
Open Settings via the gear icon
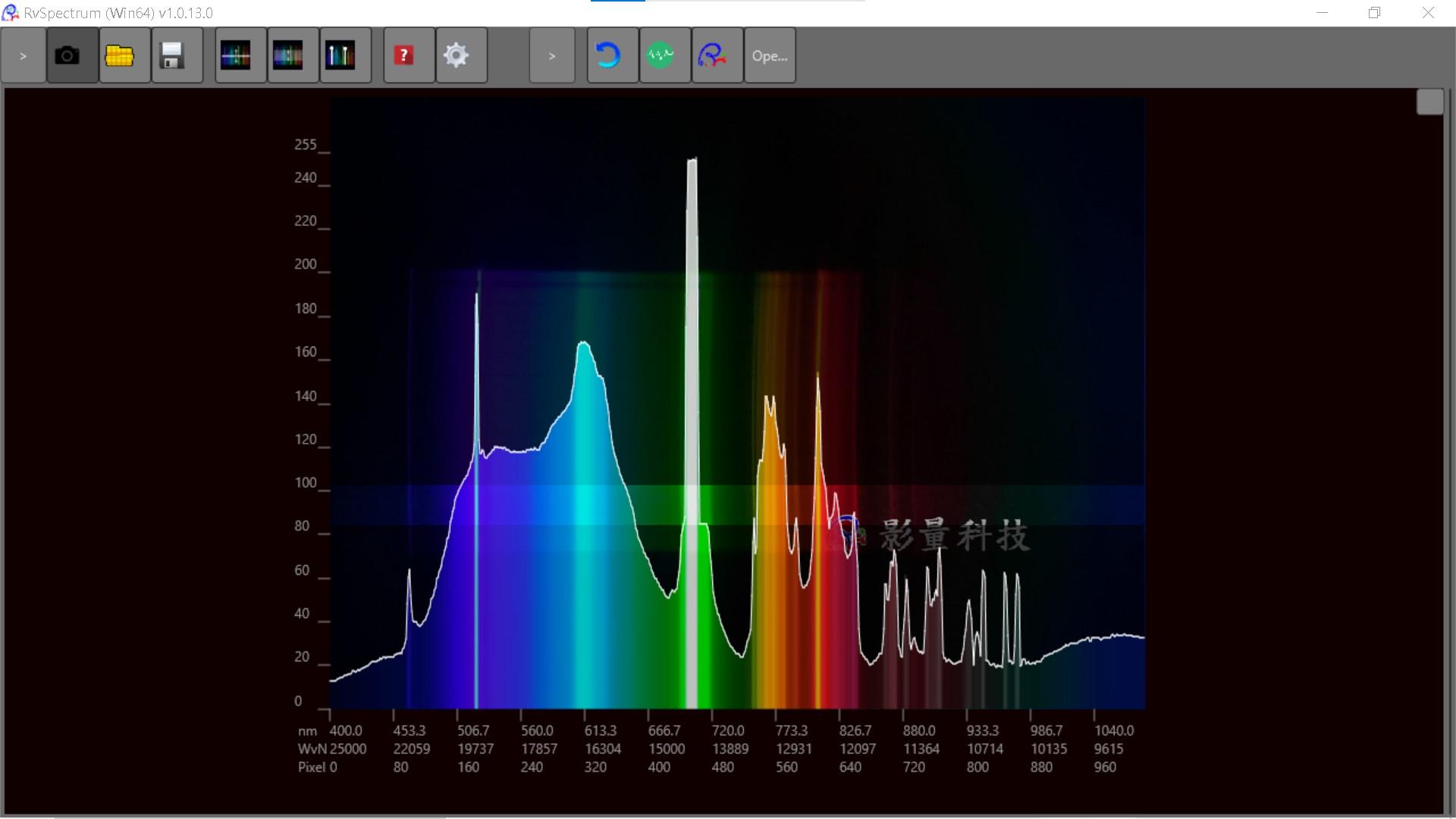pyautogui.click(x=457, y=55)
